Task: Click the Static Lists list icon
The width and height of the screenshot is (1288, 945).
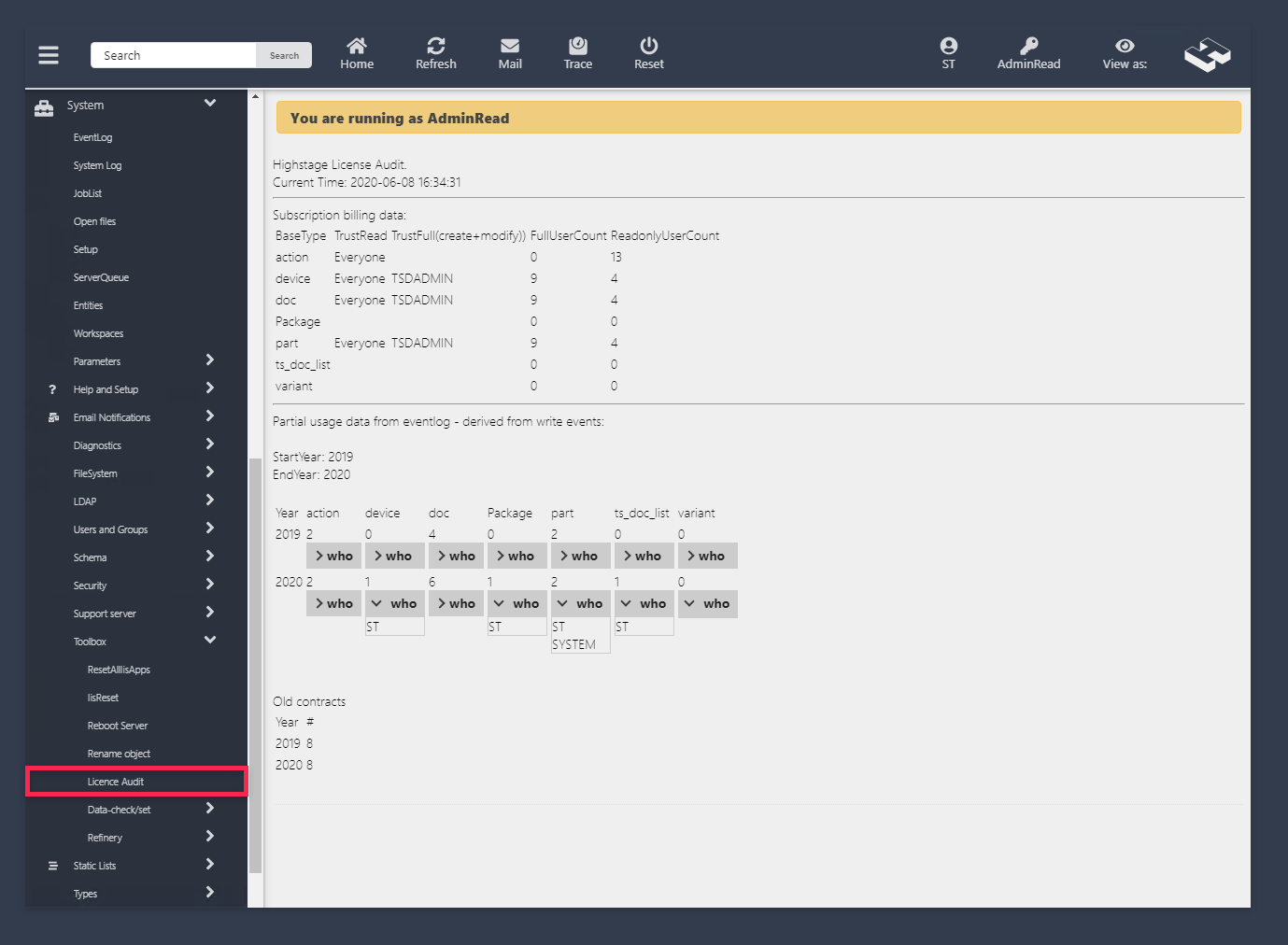Action: (x=53, y=866)
